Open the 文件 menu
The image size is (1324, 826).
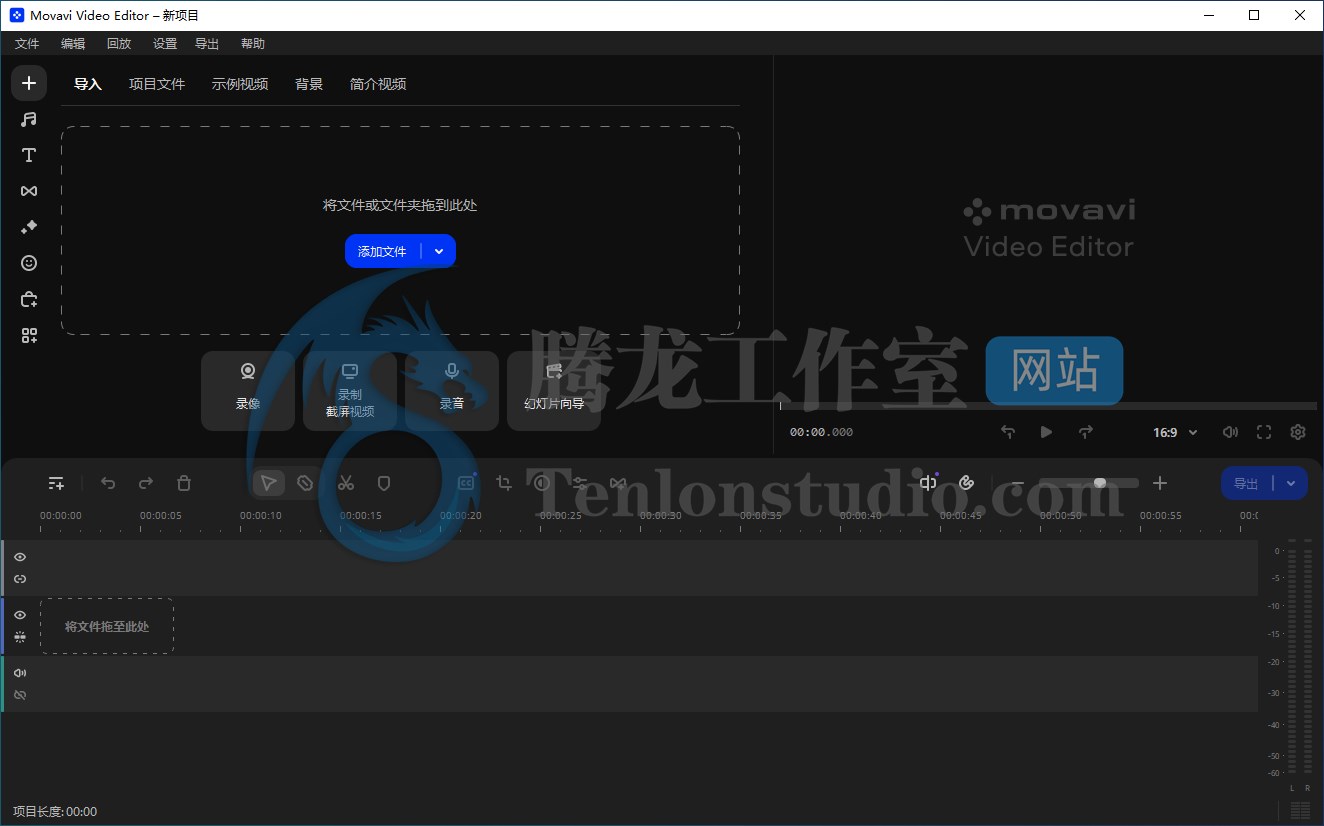point(27,44)
